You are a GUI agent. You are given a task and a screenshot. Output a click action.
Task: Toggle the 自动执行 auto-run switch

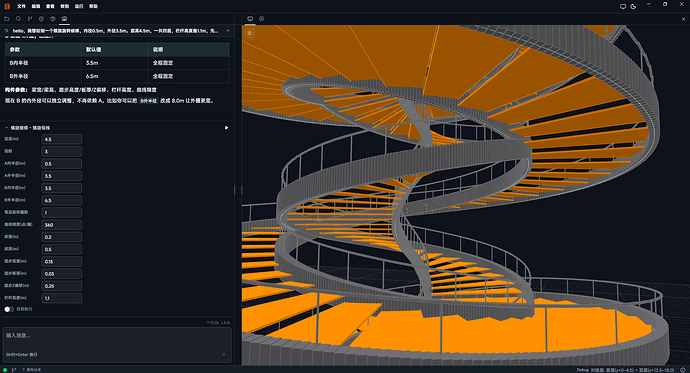click(x=8, y=309)
